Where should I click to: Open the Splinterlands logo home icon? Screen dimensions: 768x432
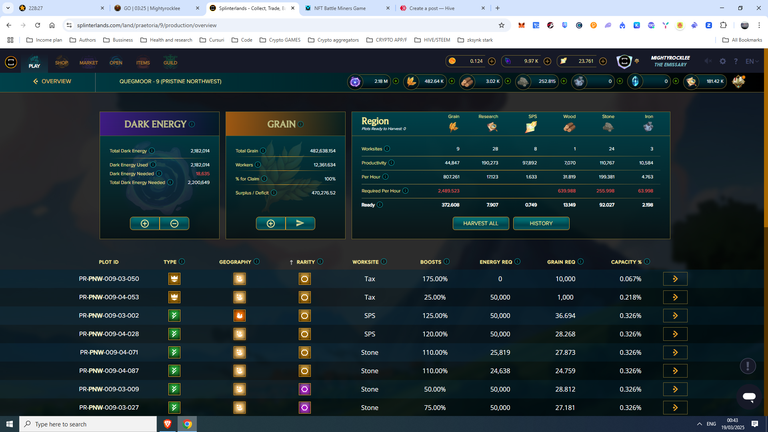coord(11,62)
